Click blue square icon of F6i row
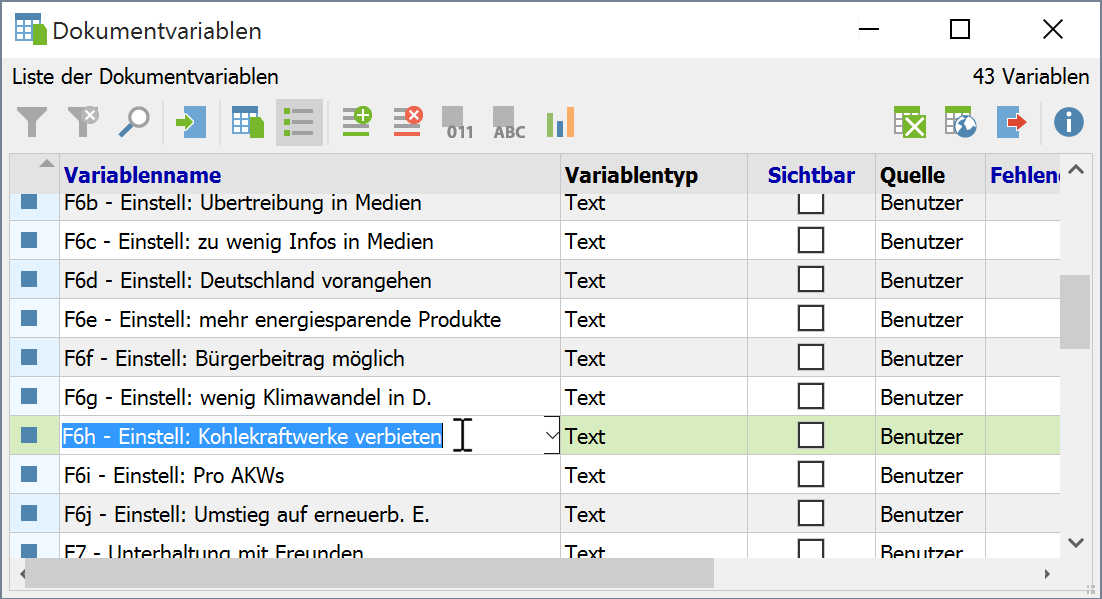This screenshot has height=599, width=1102. coord(29,475)
